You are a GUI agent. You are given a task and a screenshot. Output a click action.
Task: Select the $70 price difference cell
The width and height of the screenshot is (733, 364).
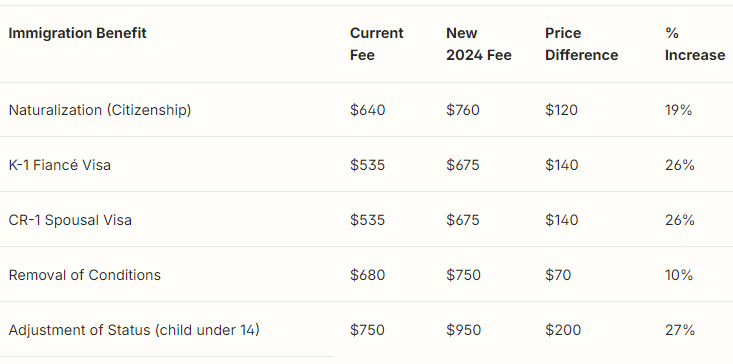coord(558,275)
